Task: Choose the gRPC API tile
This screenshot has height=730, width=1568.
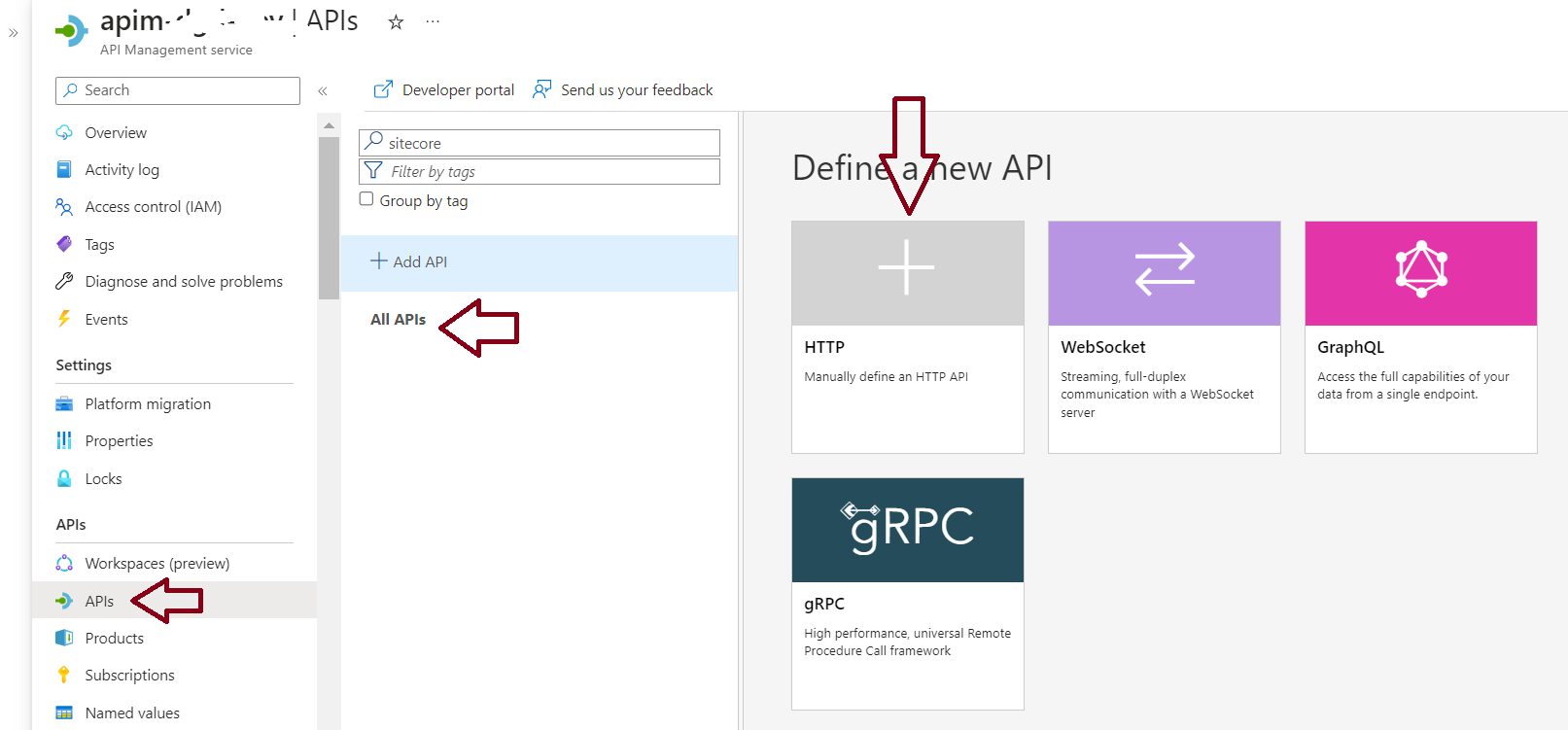Action: (908, 594)
